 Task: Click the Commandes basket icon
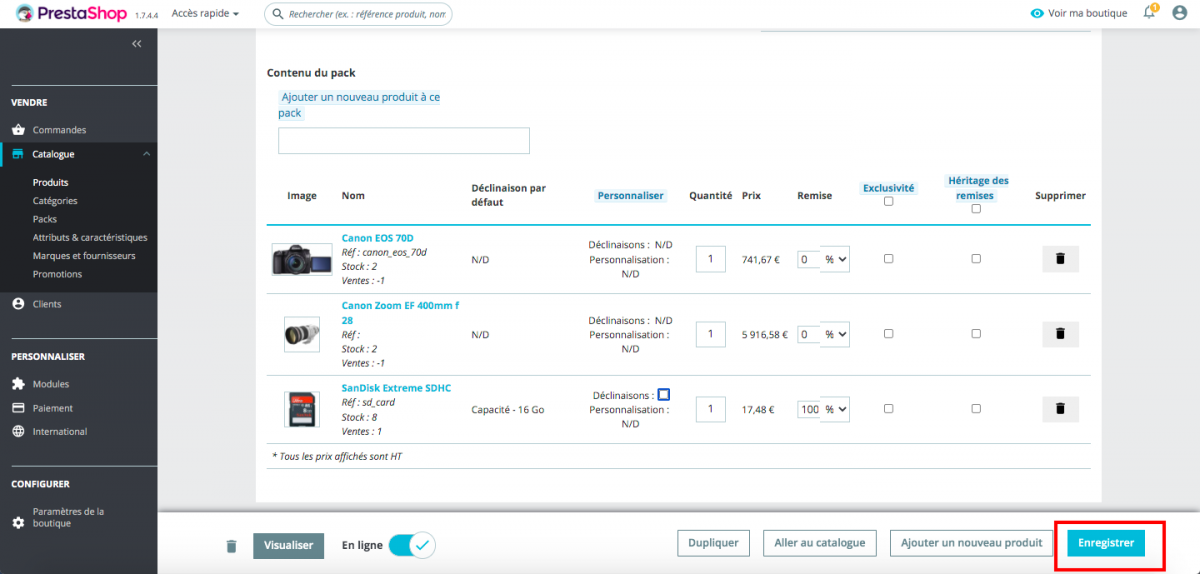coord(18,130)
